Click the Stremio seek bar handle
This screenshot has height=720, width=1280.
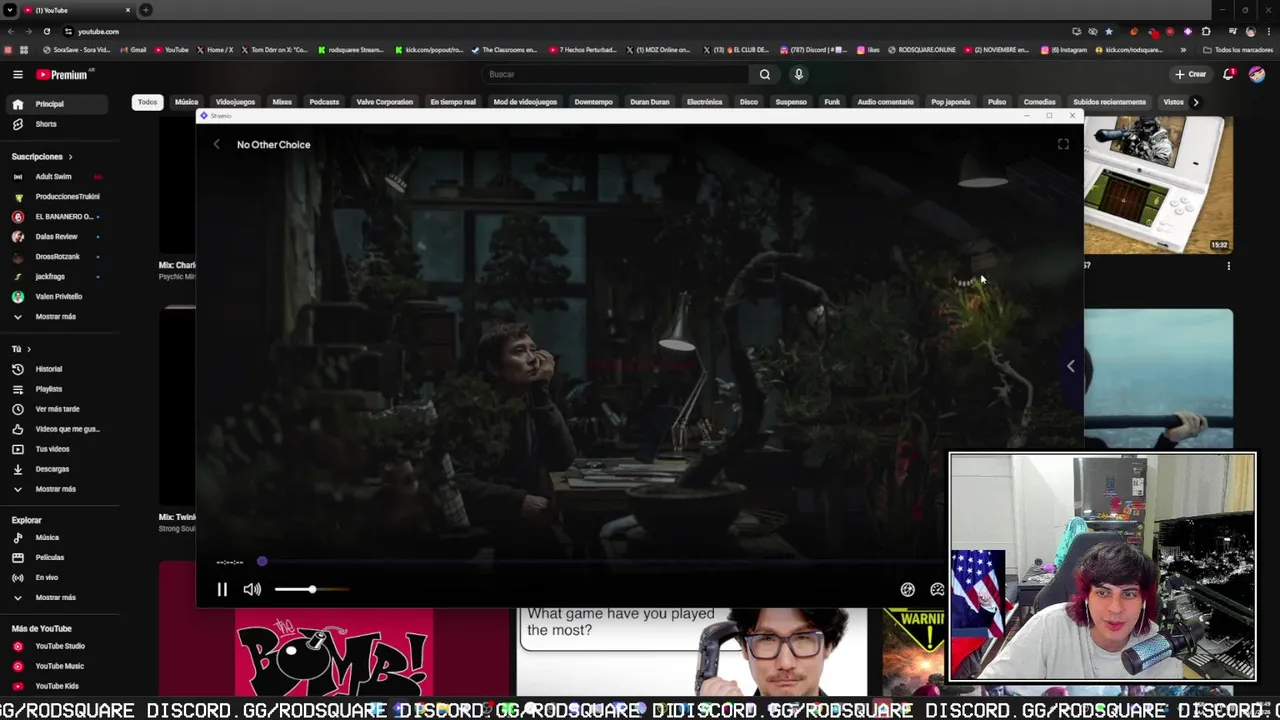[262, 562]
